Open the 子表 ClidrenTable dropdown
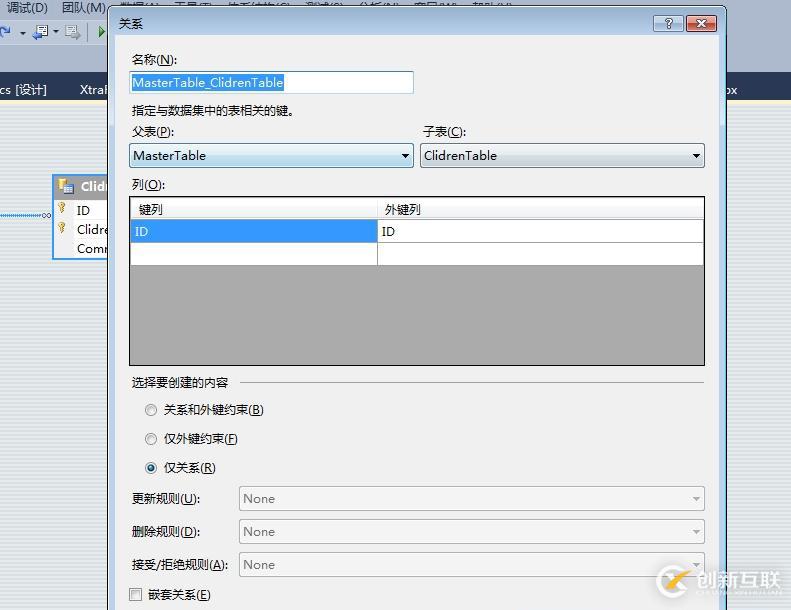The width and height of the screenshot is (791, 610). click(562, 155)
